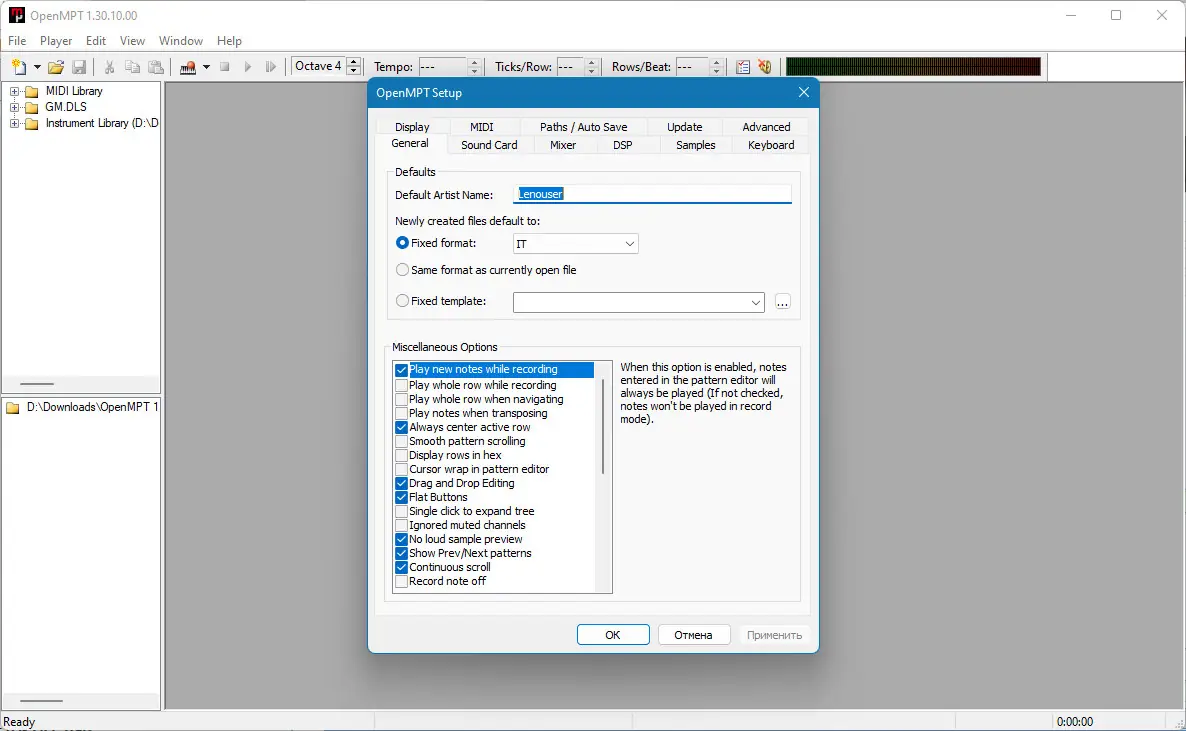The height and width of the screenshot is (731, 1186).
Task: Click the Tempo spinner arrows
Action: [474, 67]
